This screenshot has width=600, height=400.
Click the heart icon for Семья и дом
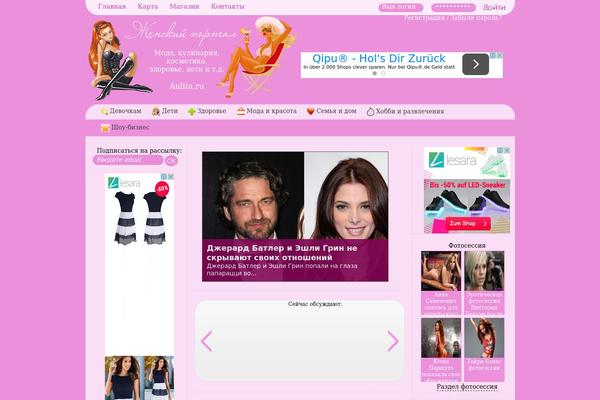pyautogui.click(x=311, y=111)
